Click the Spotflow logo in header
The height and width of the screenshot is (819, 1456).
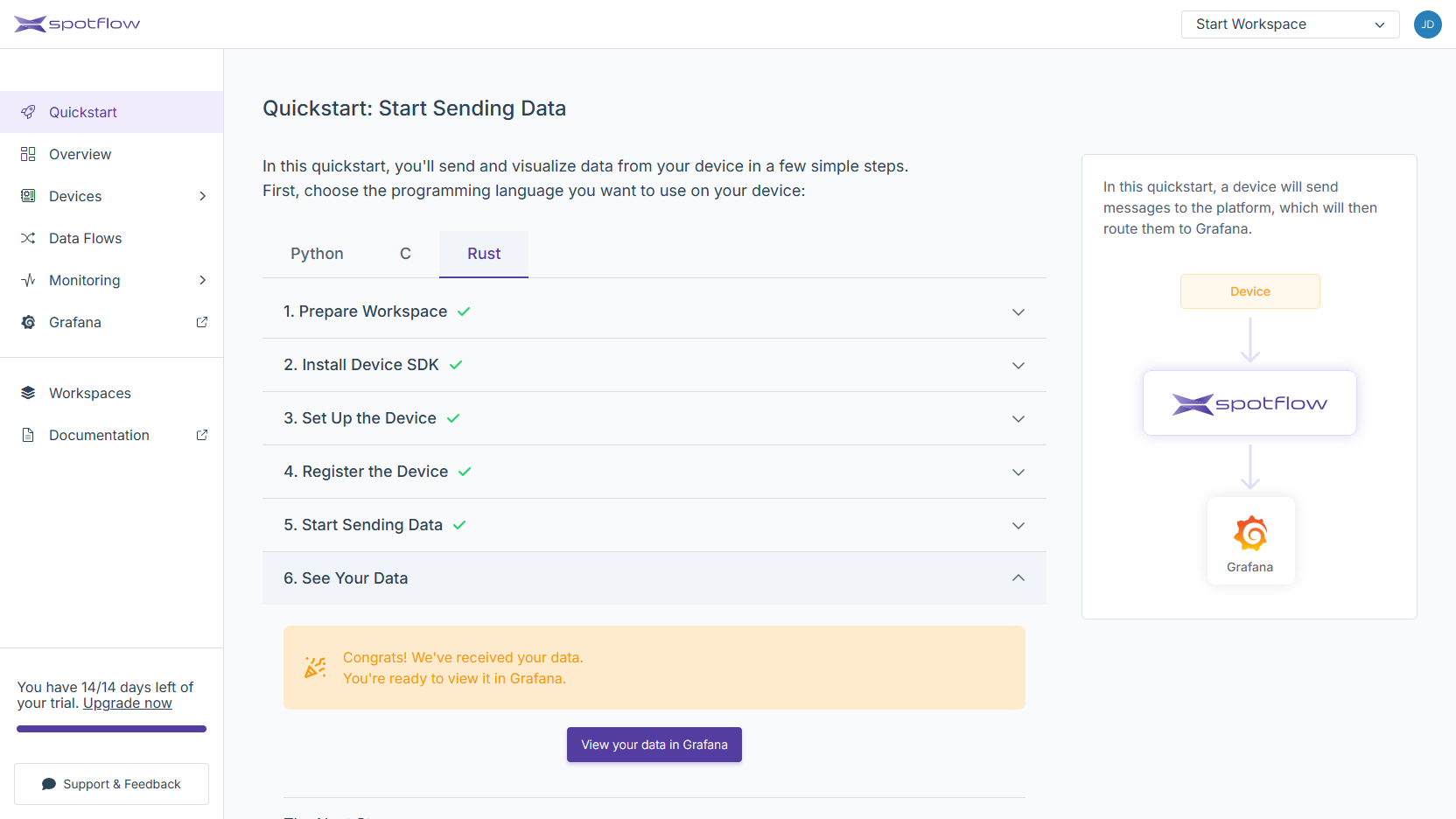point(77,24)
